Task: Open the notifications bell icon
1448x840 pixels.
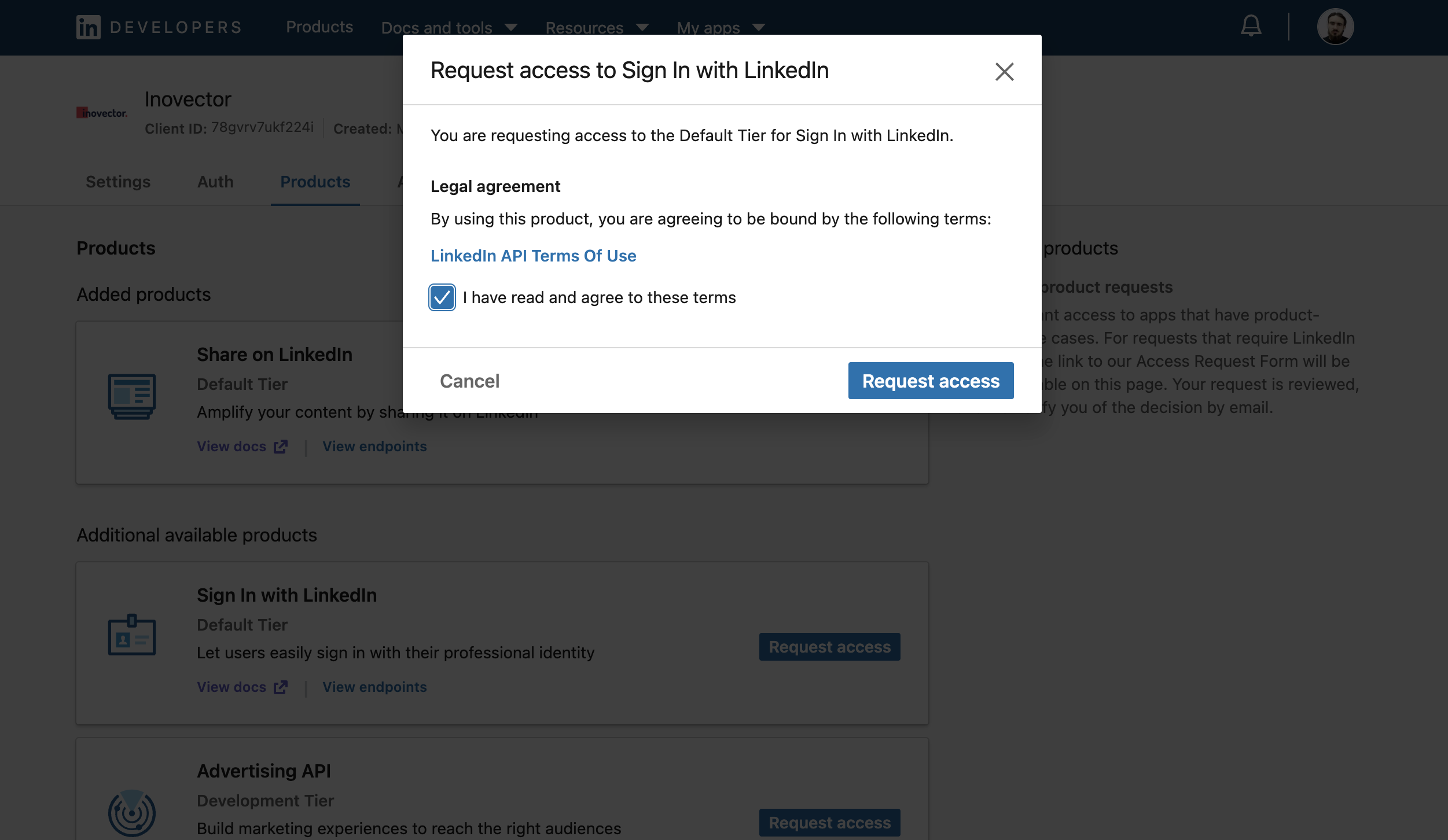Action: 1251,26
